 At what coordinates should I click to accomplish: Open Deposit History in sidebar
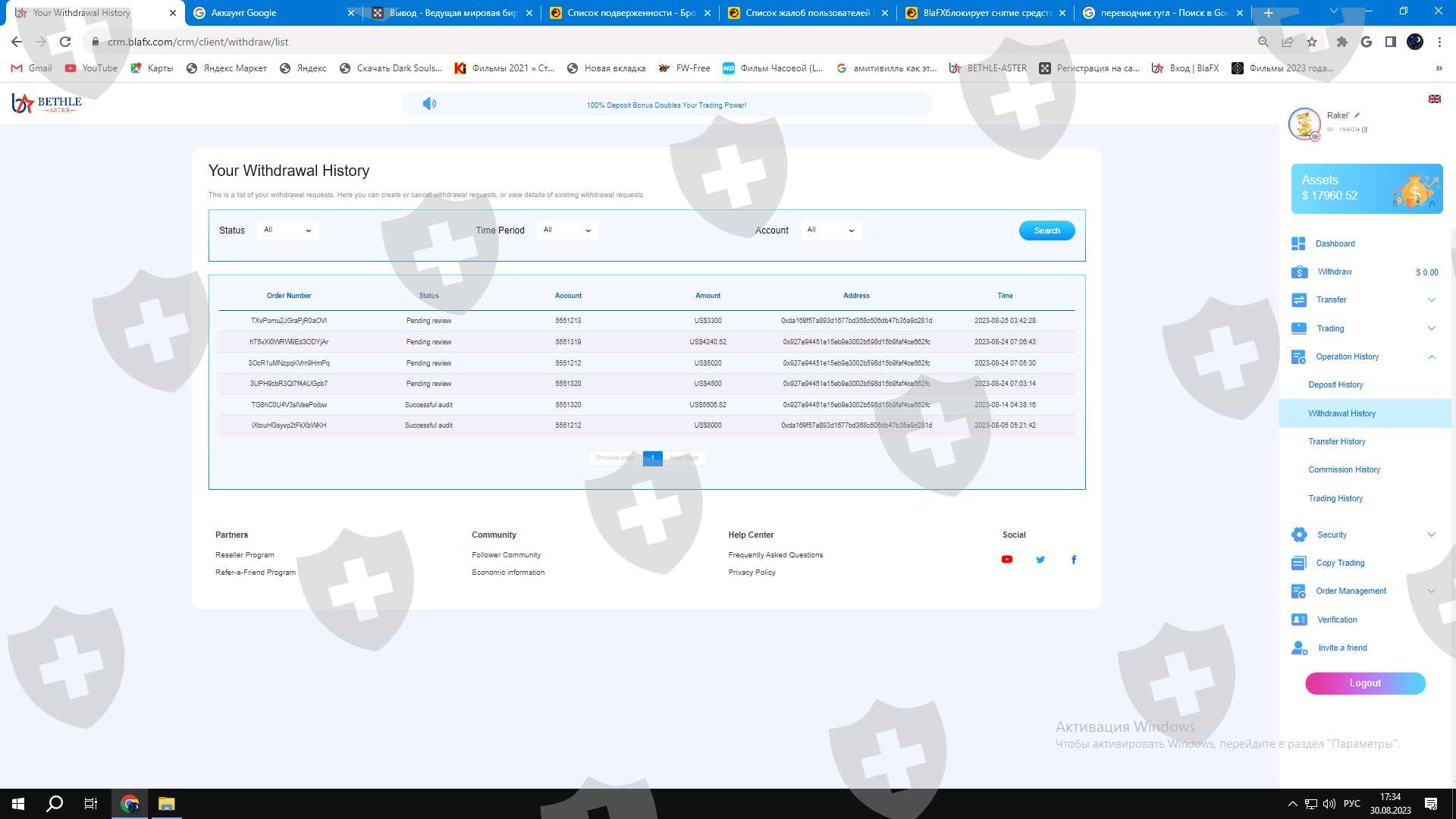pyautogui.click(x=1335, y=385)
